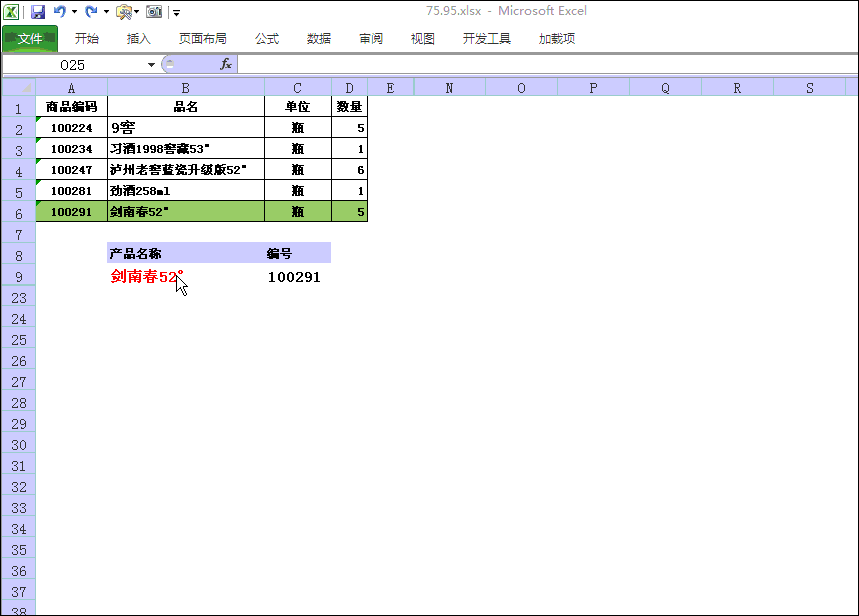
Task: Select red 剑南春52° cell in row 9
Action: click(x=186, y=276)
